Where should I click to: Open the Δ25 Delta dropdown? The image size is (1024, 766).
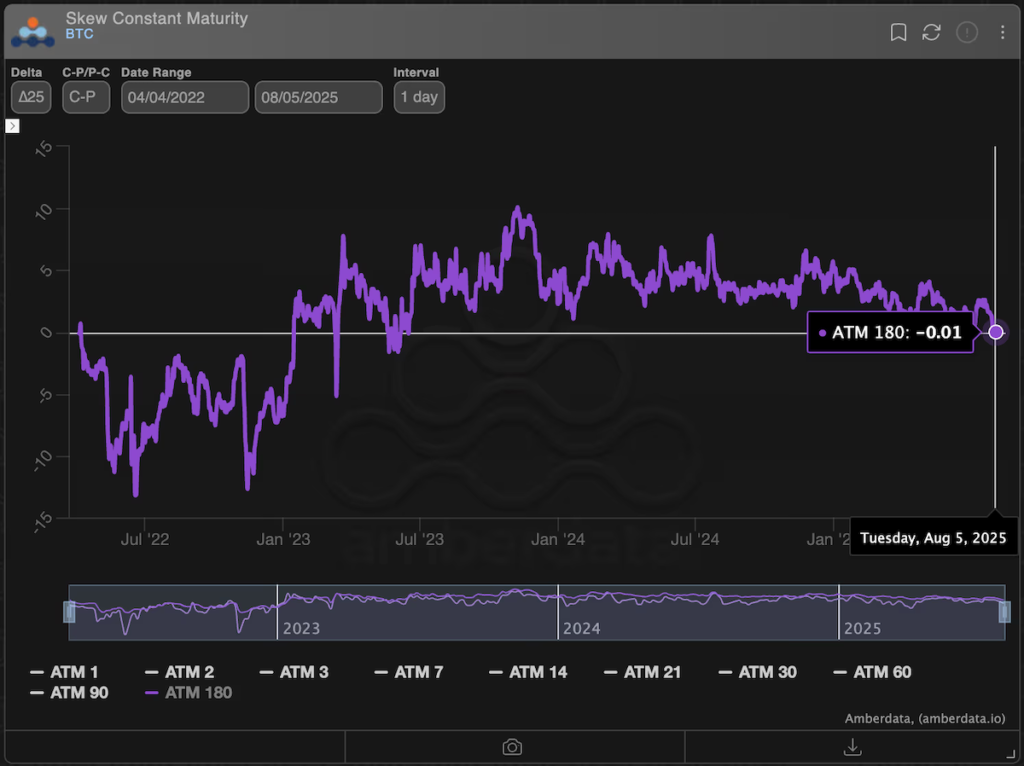point(31,97)
